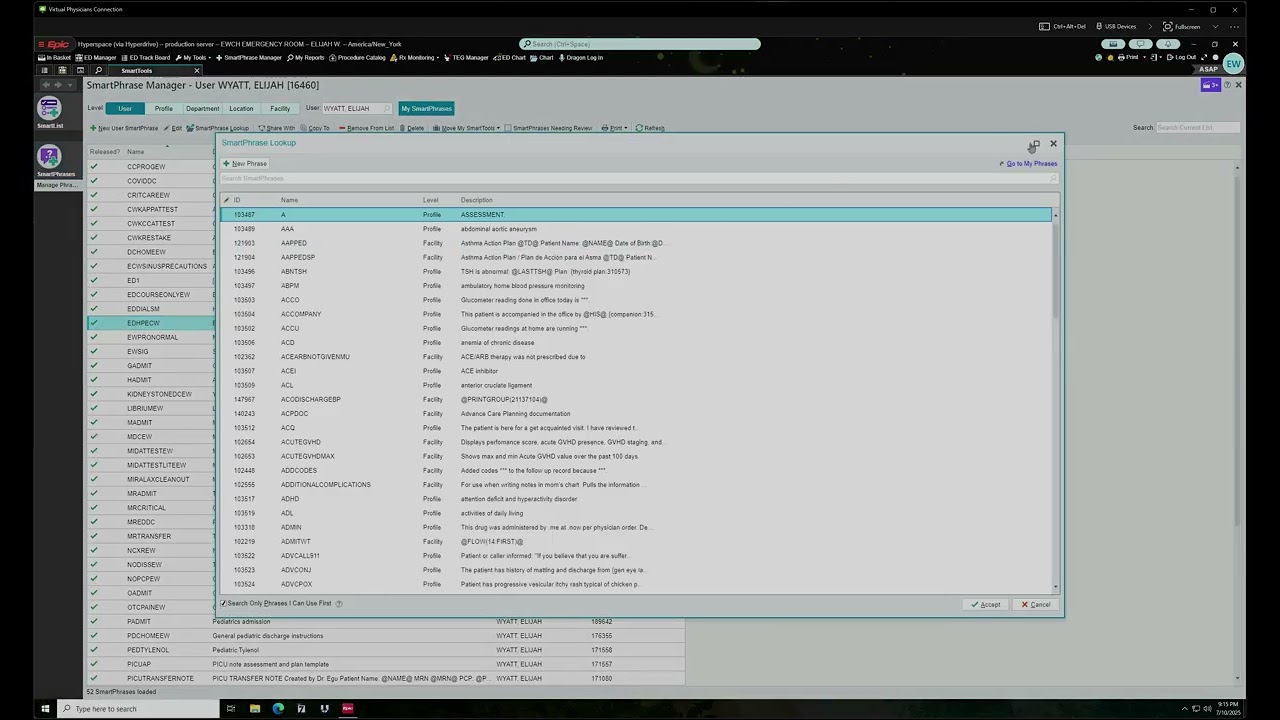This screenshot has height=720, width=1280.
Task: Click New Phrase in lookup dialog
Action: point(245,164)
